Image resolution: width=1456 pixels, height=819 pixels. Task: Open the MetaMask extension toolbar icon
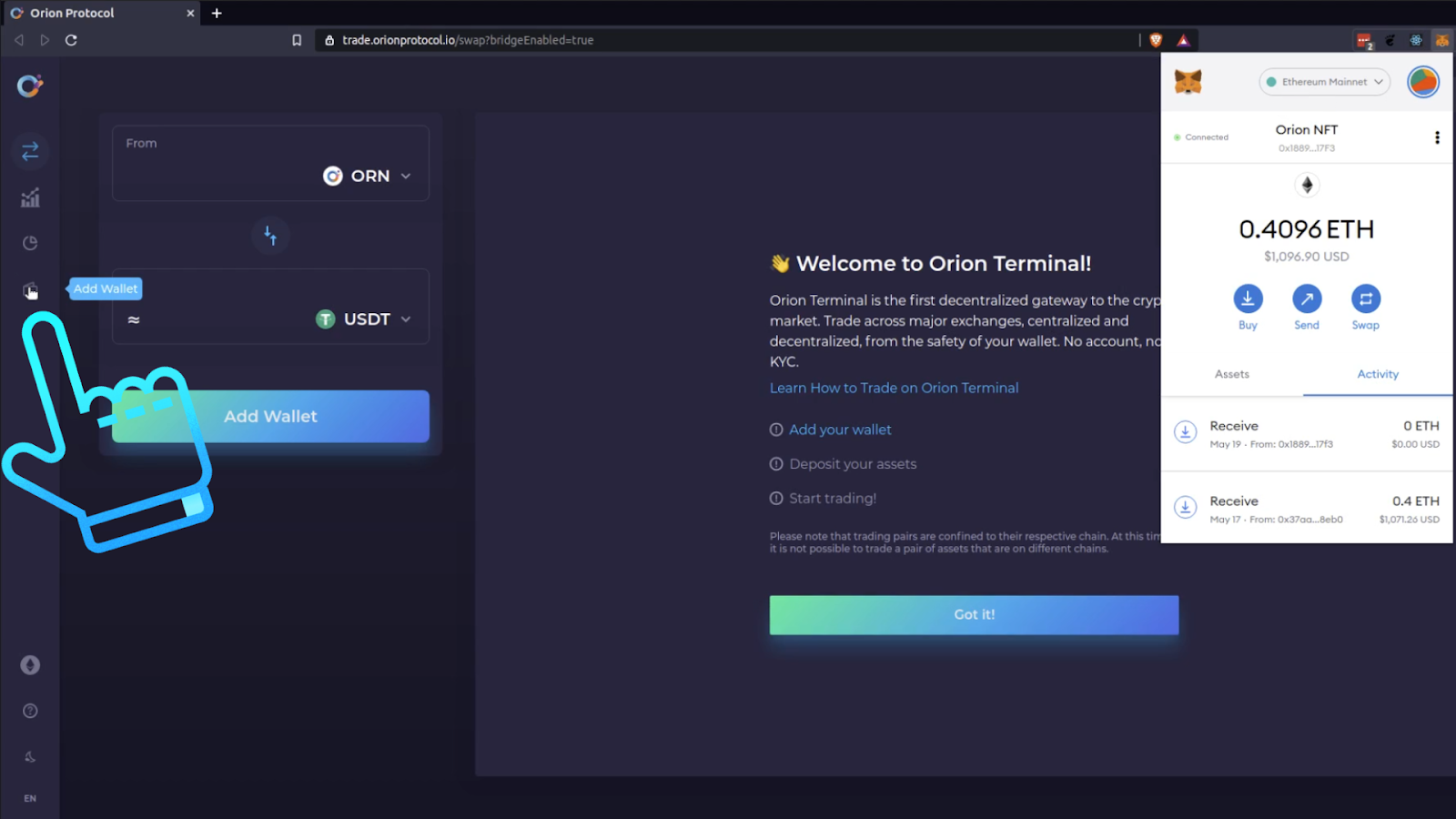click(x=1442, y=40)
